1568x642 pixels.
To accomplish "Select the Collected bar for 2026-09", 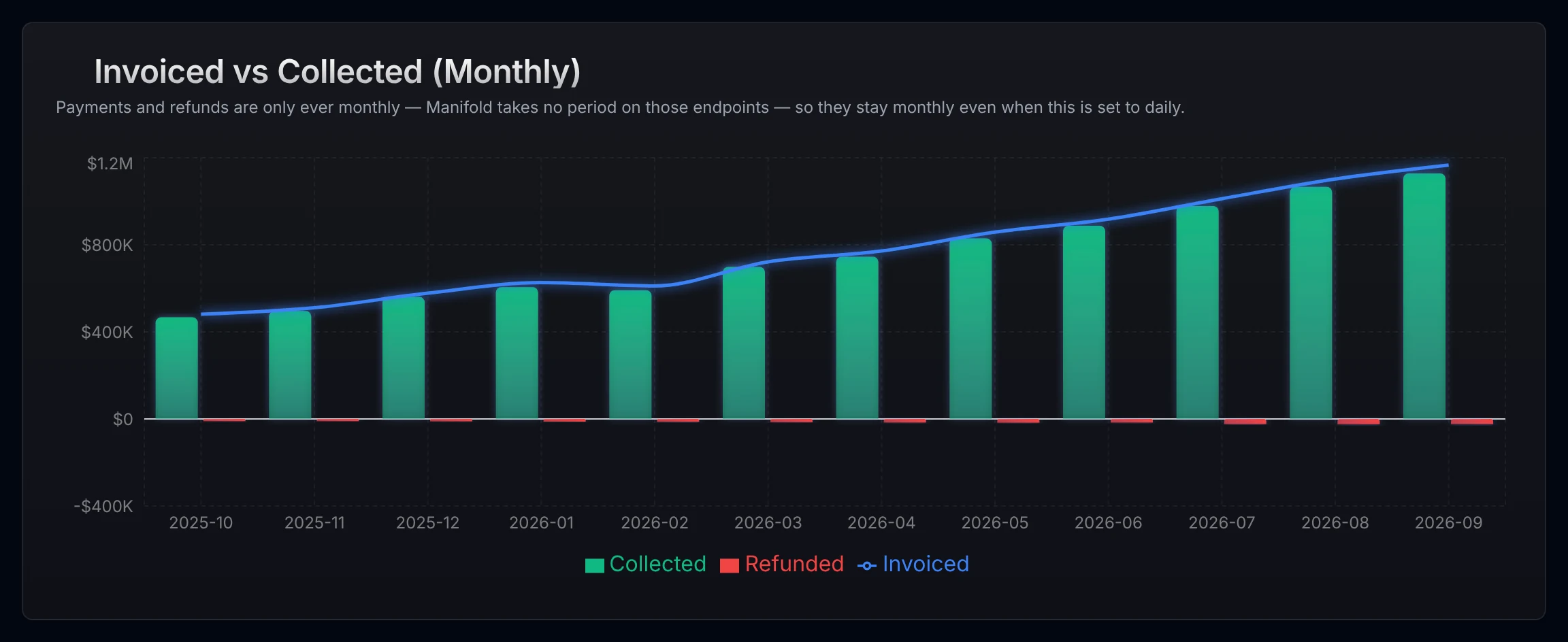I will 1424,297.
